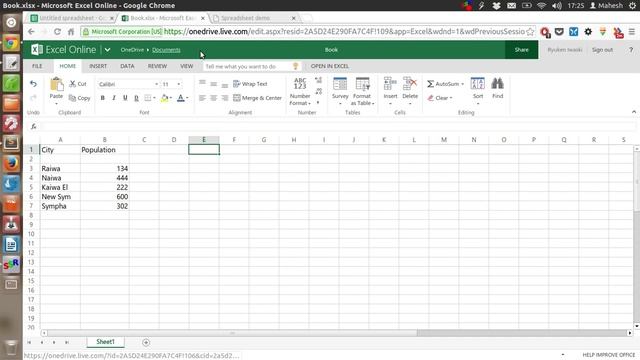Click Merge & Center
This screenshot has width=640, height=360.
[x=258, y=98]
